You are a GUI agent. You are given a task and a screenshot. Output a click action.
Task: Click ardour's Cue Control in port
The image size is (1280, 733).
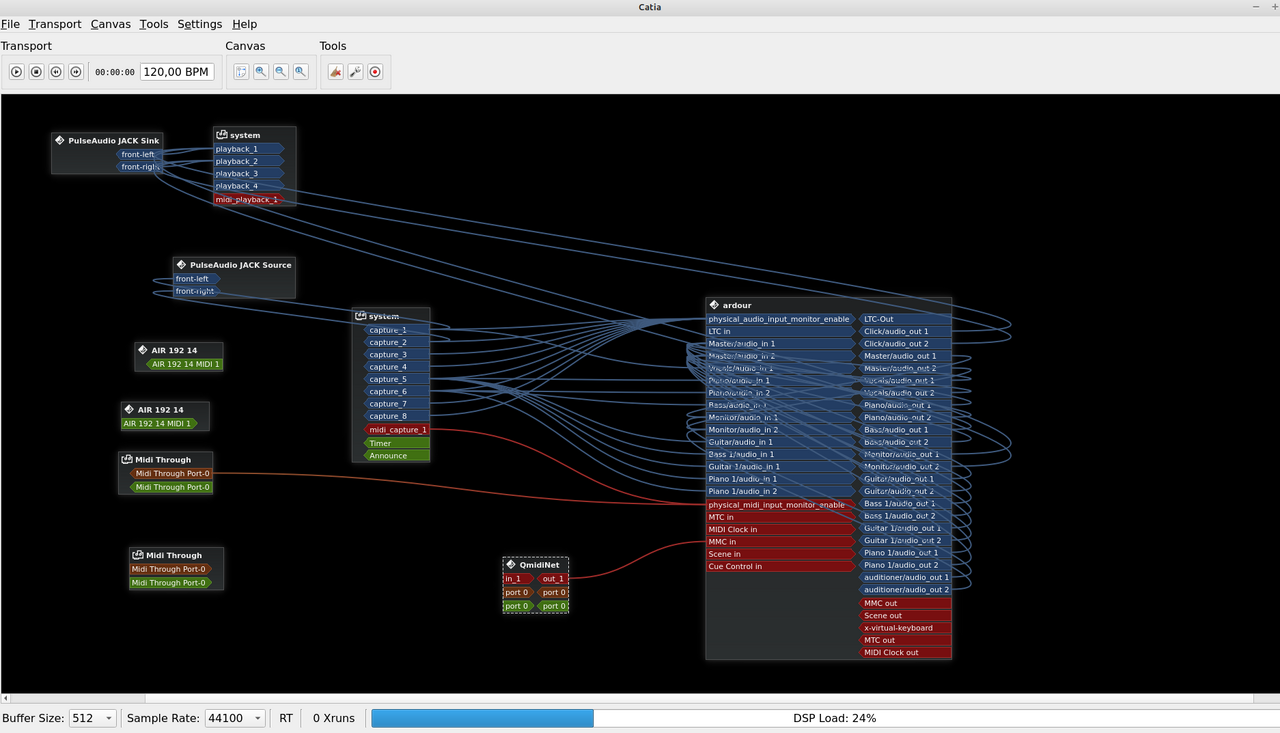[x=782, y=567]
